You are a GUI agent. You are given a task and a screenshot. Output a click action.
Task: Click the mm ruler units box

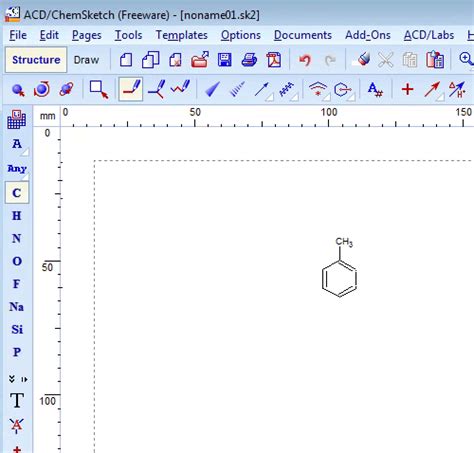tap(47, 116)
